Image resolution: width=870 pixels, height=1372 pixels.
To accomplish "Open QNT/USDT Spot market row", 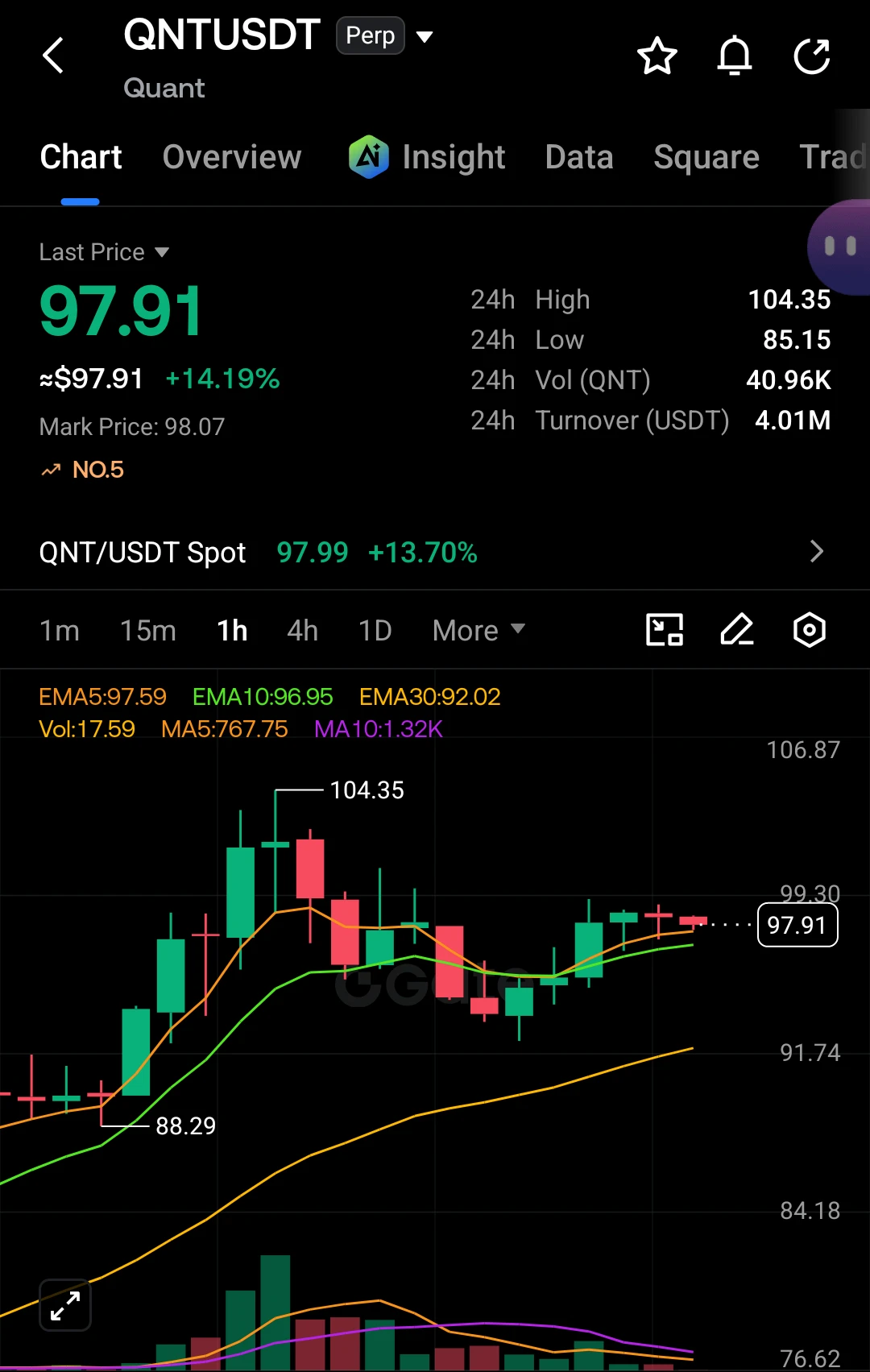I will (x=435, y=552).
